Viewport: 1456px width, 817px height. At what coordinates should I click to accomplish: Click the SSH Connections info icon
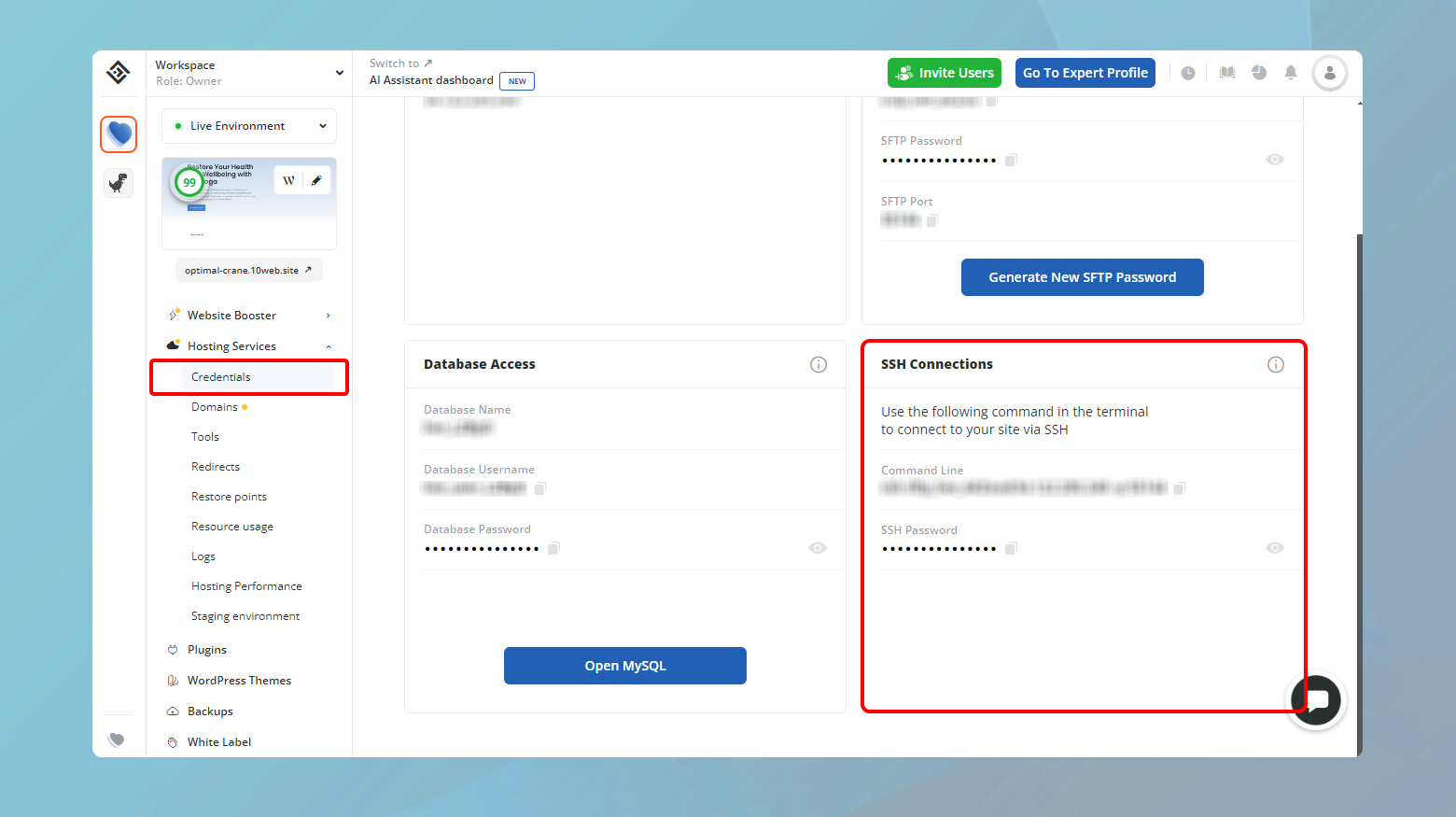pyautogui.click(x=1276, y=364)
